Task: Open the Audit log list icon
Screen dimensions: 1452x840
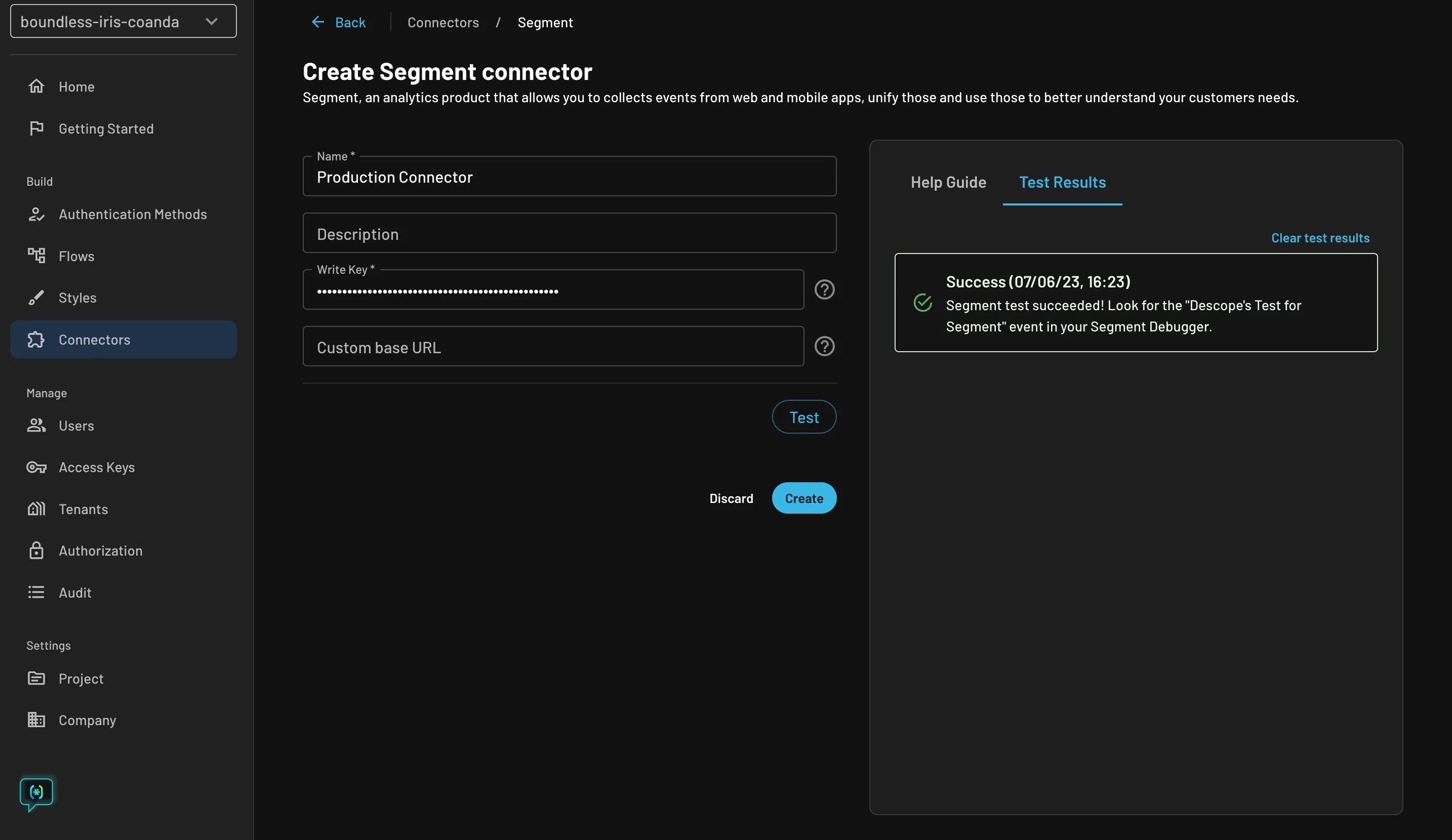Action: (x=36, y=592)
